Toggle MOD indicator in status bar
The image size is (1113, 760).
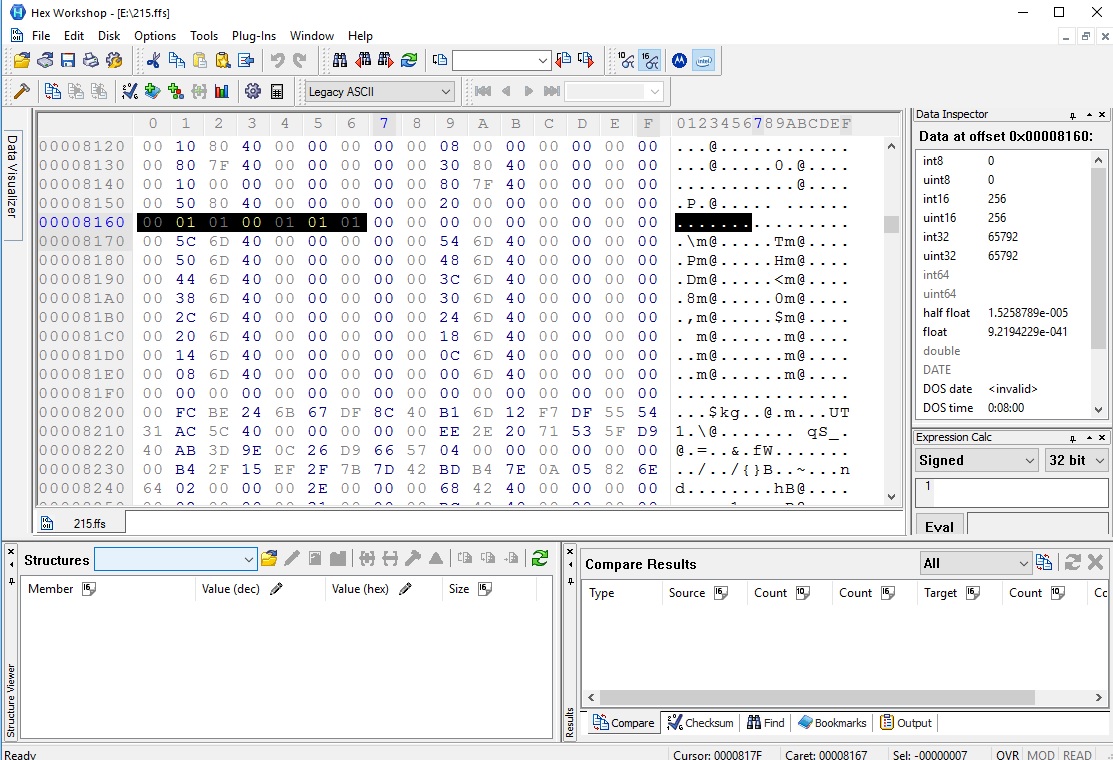(1041, 754)
